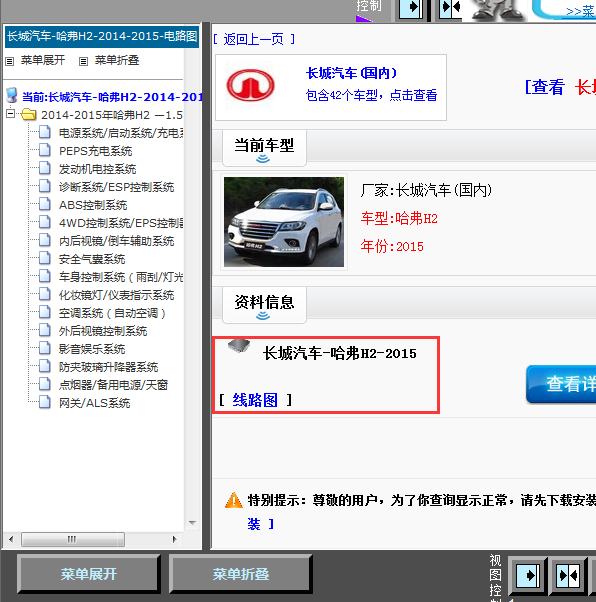Click top view-control expand arrow icon
The width and height of the screenshot is (596, 602).
coord(411,8)
